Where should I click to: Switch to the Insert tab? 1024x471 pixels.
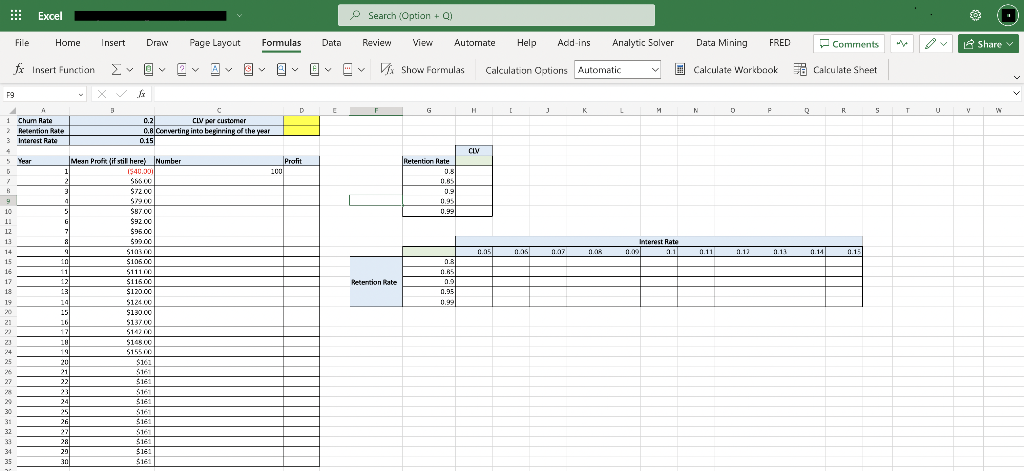[x=114, y=42]
